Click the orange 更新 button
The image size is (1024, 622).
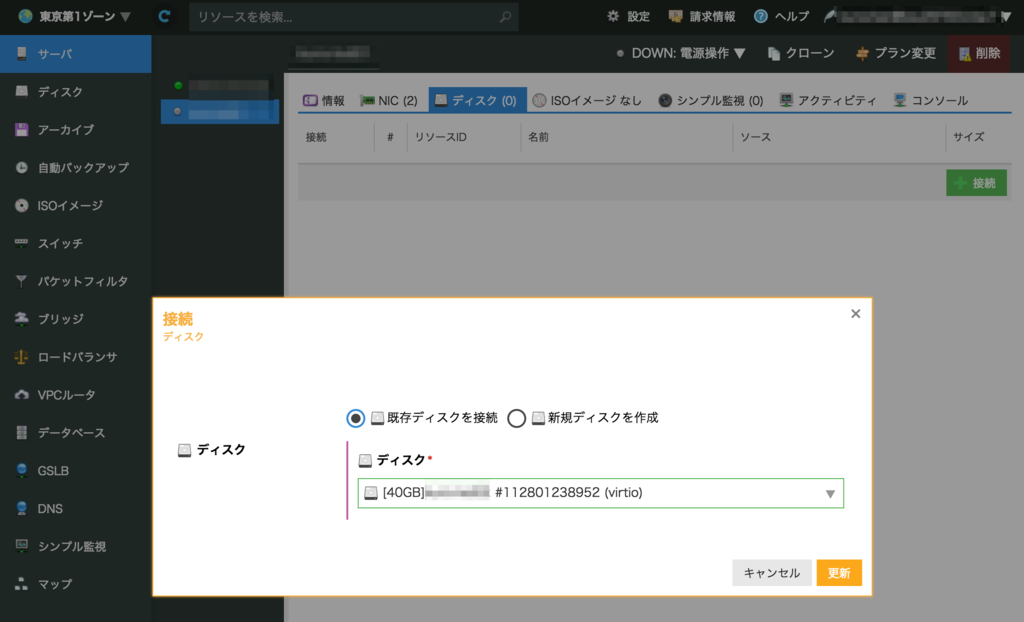tap(839, 573)
